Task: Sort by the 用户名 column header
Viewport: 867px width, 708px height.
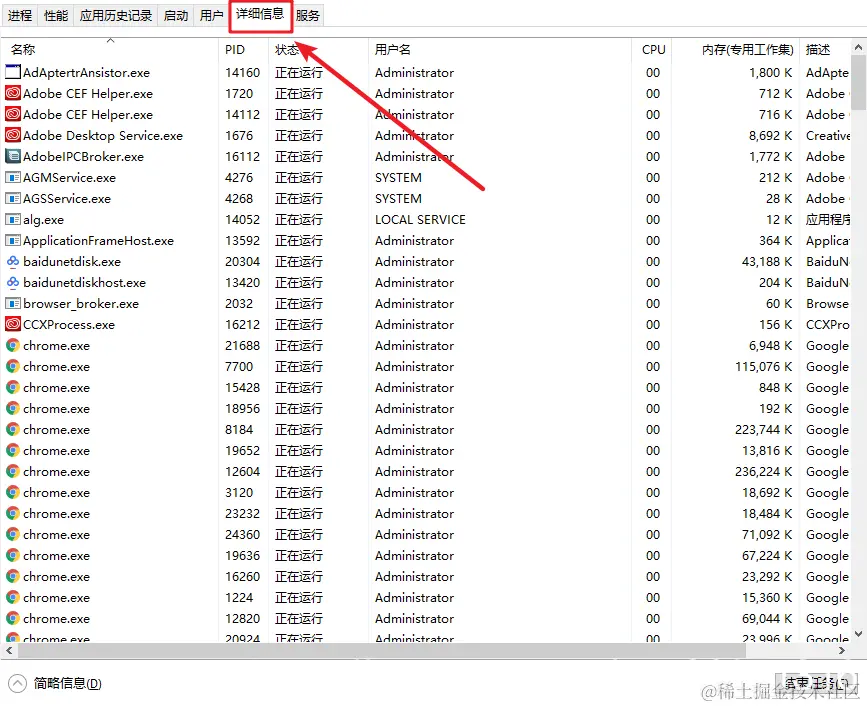Action: pos(500,50)
